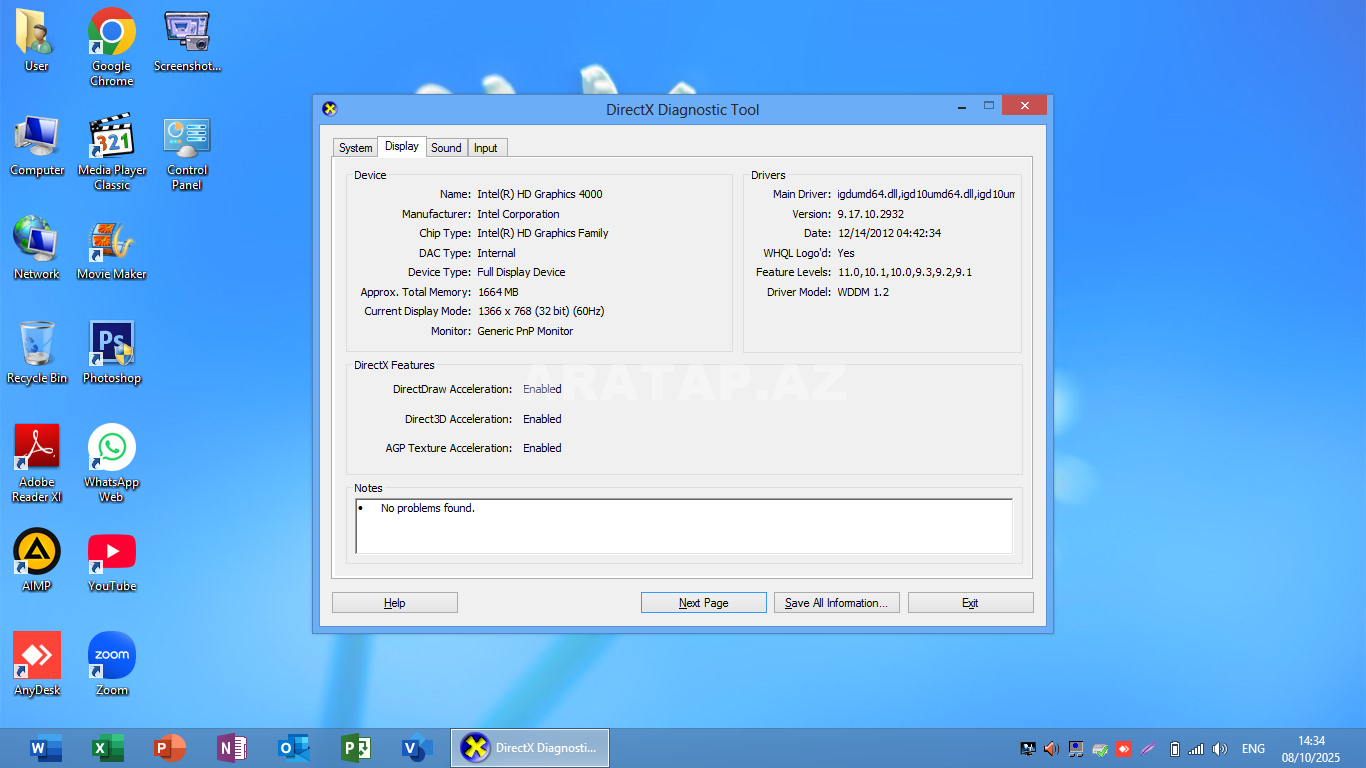1366x768 pixels.
Task: Click the AGP Texture Acceleration Enabled value
Action: (x=542, y=448)
